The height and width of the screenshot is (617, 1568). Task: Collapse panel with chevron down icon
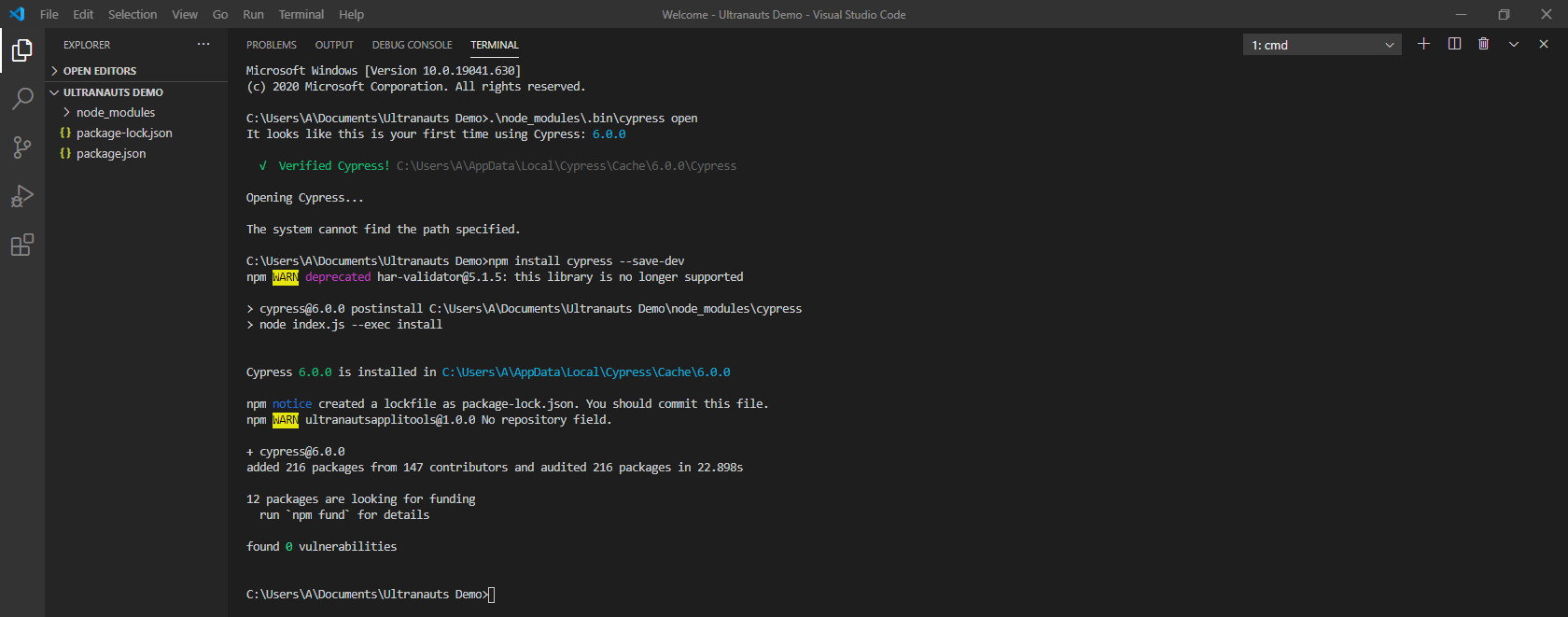[1514, 44]
